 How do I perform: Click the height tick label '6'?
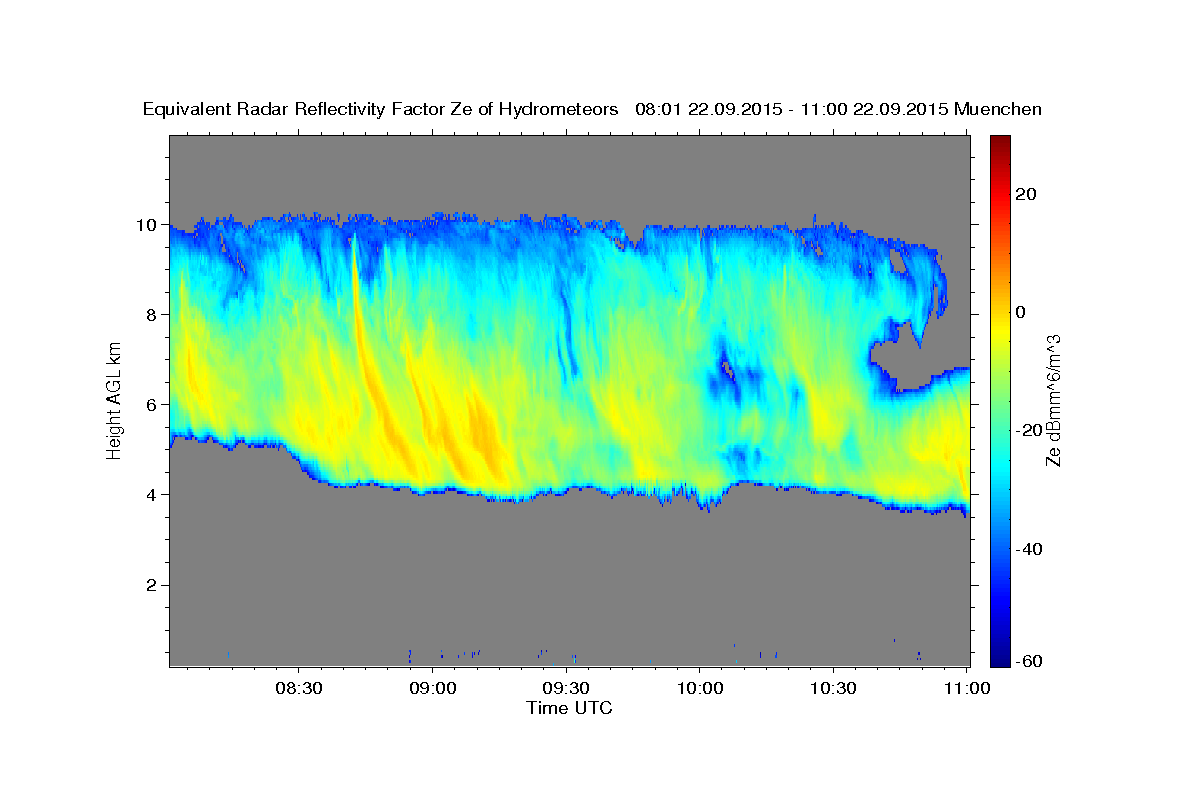[x=153, y=405]
